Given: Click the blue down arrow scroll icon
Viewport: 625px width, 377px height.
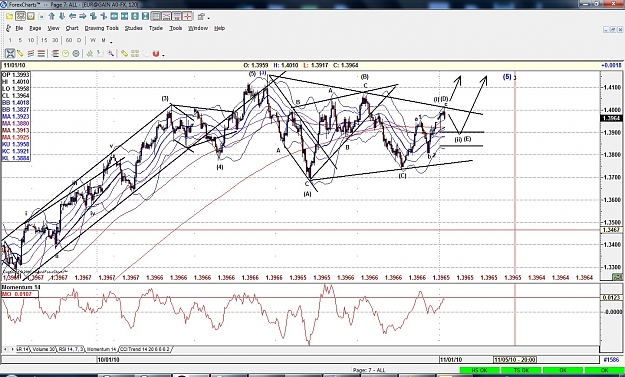Looking at the screenshot, I should tap(62, 16).
